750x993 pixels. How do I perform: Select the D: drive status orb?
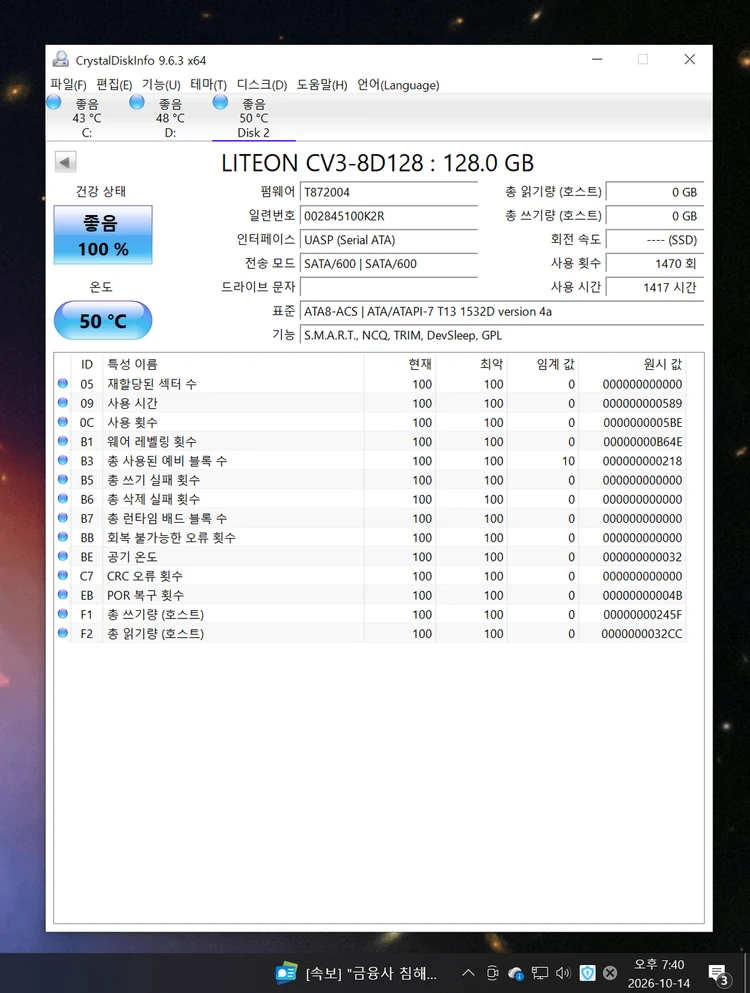pos(137,102)
